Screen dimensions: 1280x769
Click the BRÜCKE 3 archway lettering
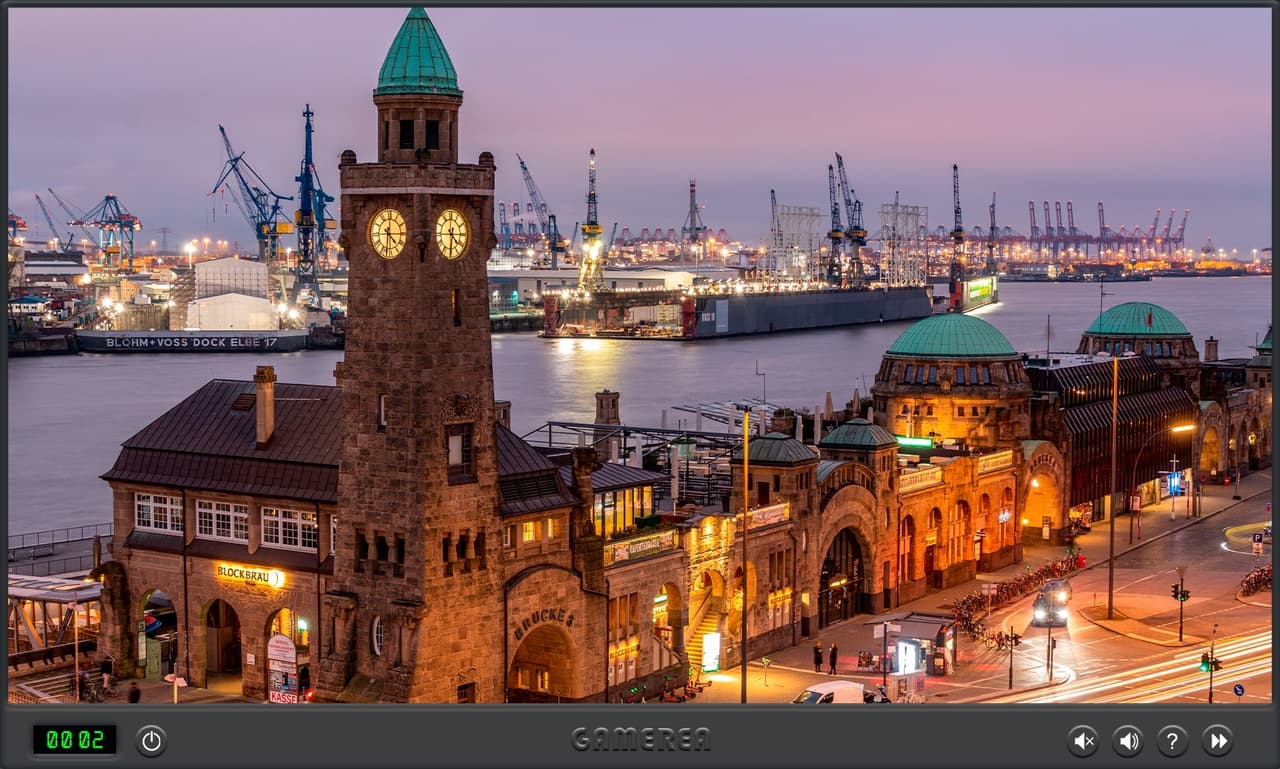(545, 622)
